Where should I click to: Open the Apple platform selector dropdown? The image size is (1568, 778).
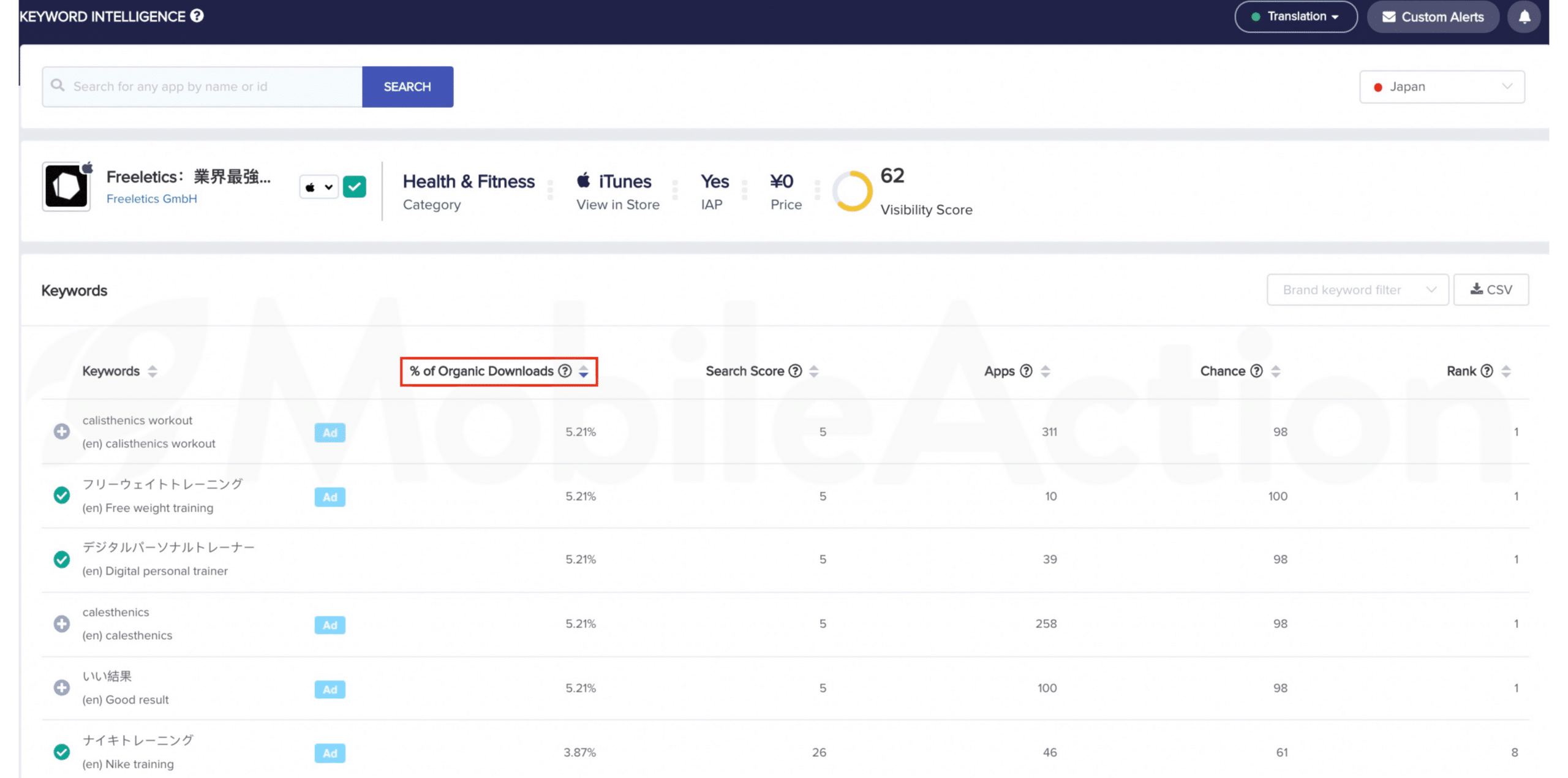pos(318,187)
